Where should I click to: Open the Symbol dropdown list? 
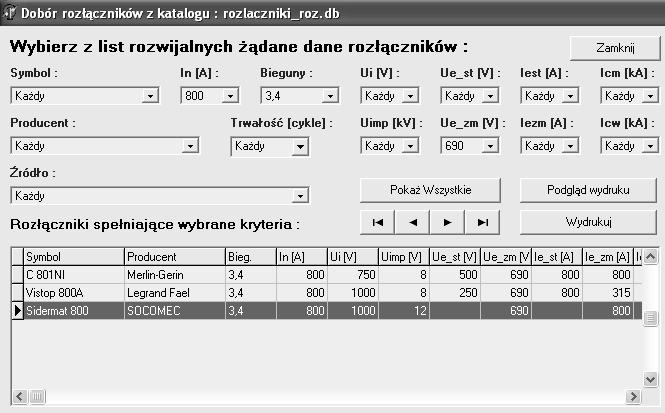point(150,96)
